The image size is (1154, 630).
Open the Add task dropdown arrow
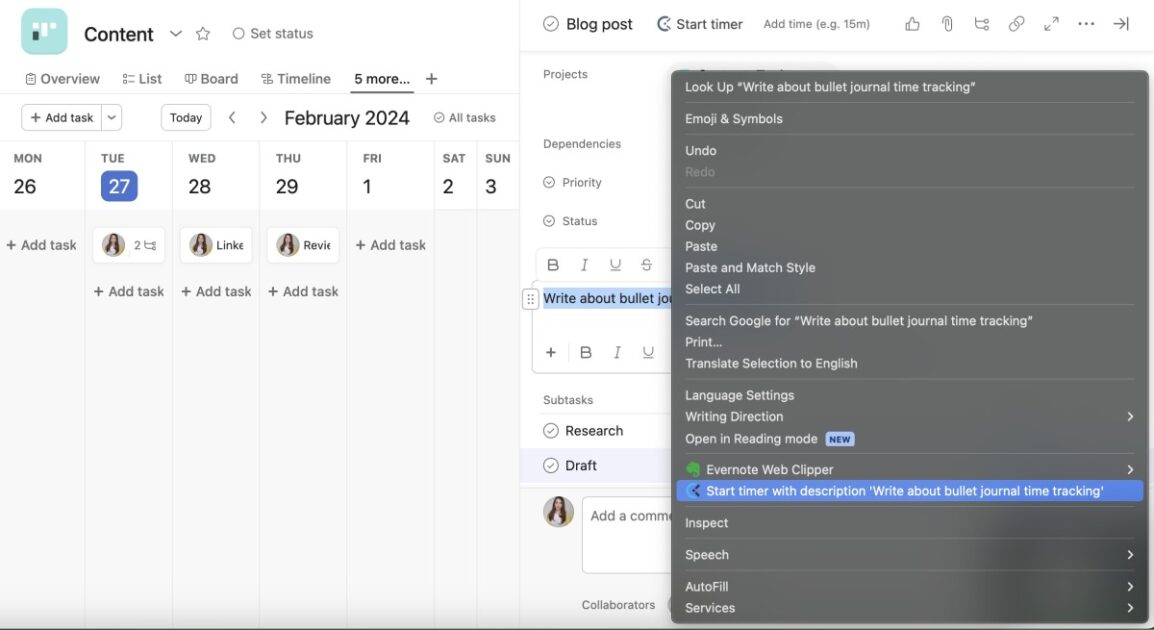pyautogui.click(x=110, y=116)
